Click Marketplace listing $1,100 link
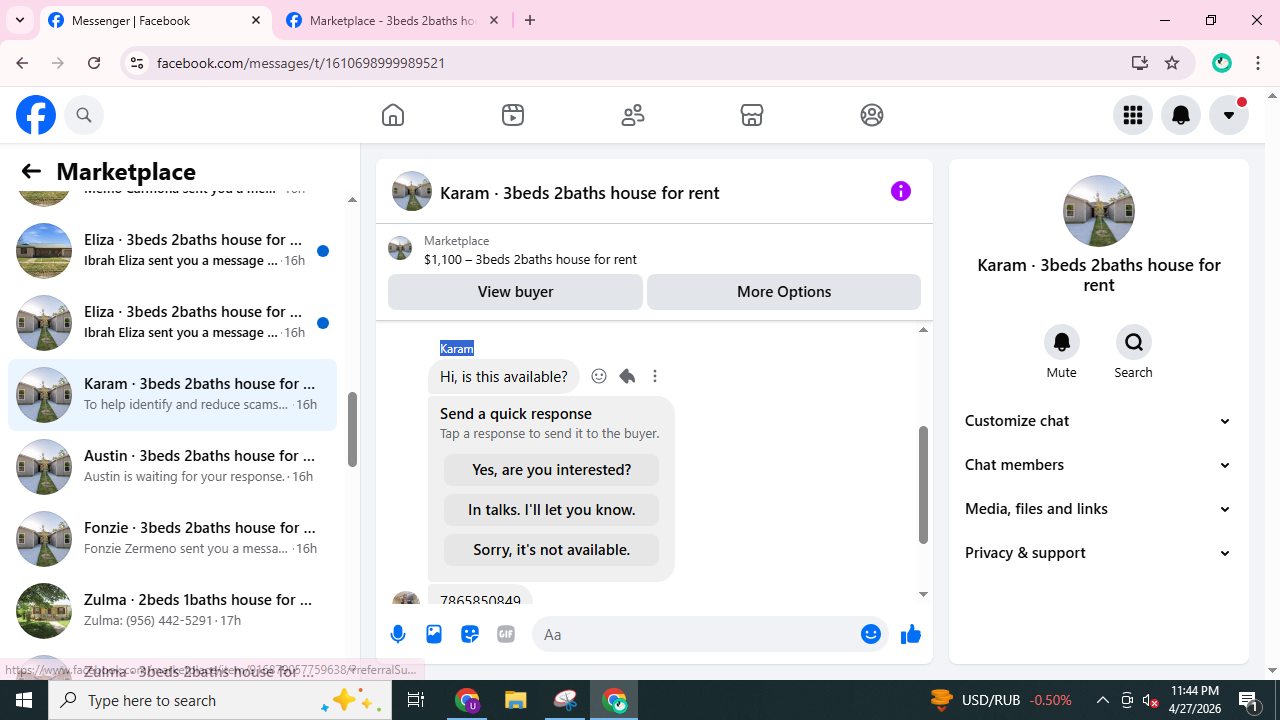1280x720 pixels. 530,259
